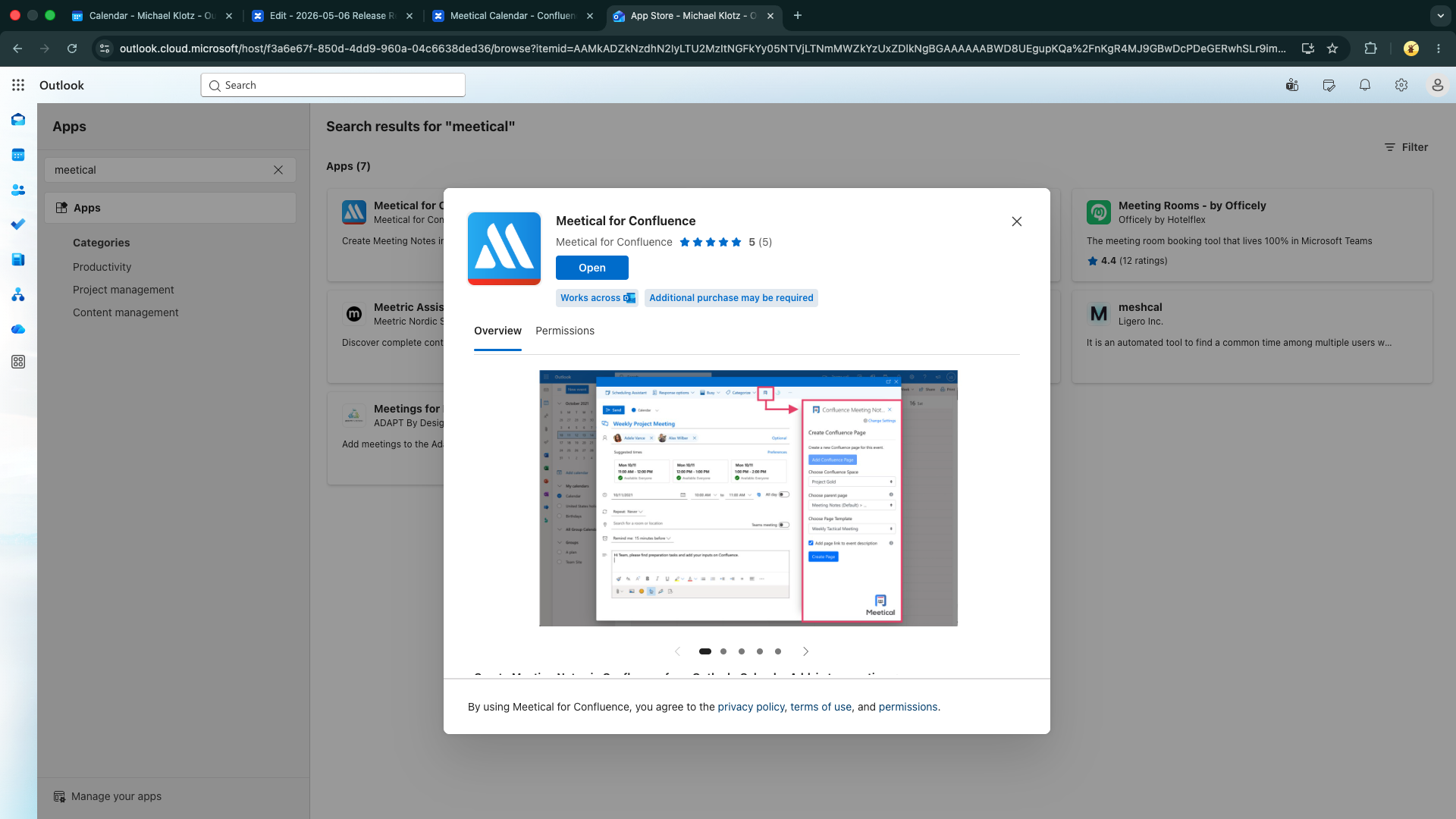Switch to the Overview tab
This screenshot has height=819, width=1456.
(497, 331)
